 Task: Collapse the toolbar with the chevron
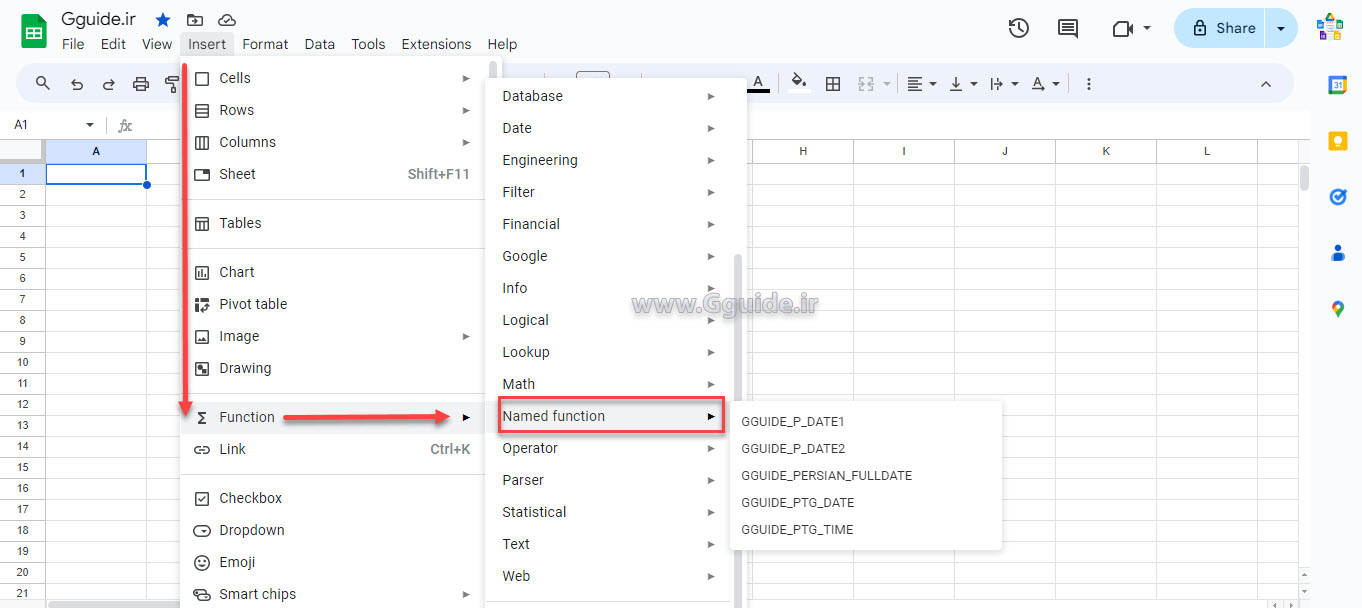click(x=1266, y=84)
